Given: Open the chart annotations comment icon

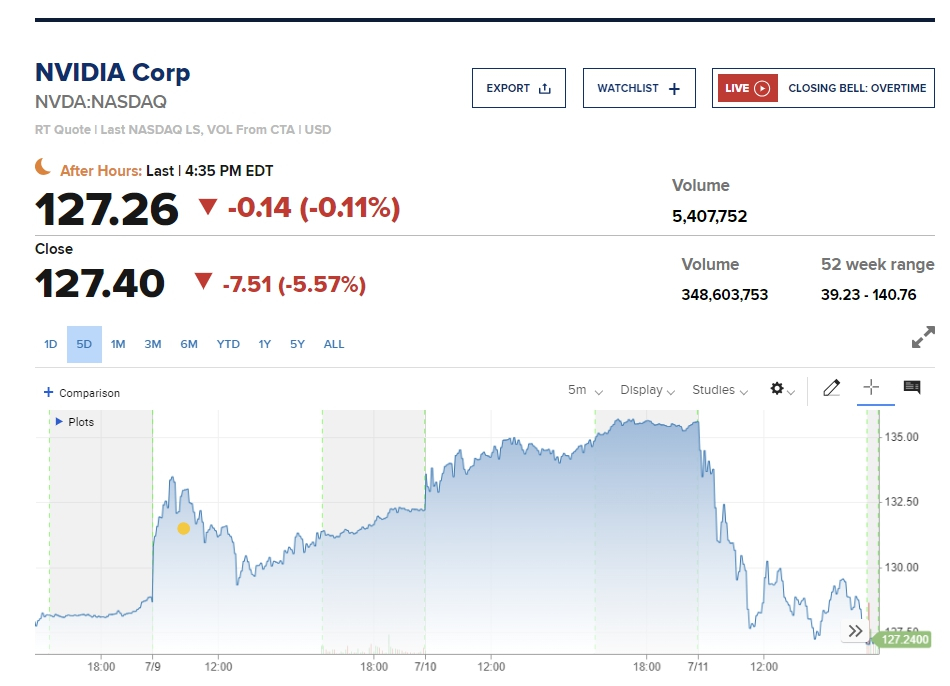Looking at the screenshot, I should point(912,388).
